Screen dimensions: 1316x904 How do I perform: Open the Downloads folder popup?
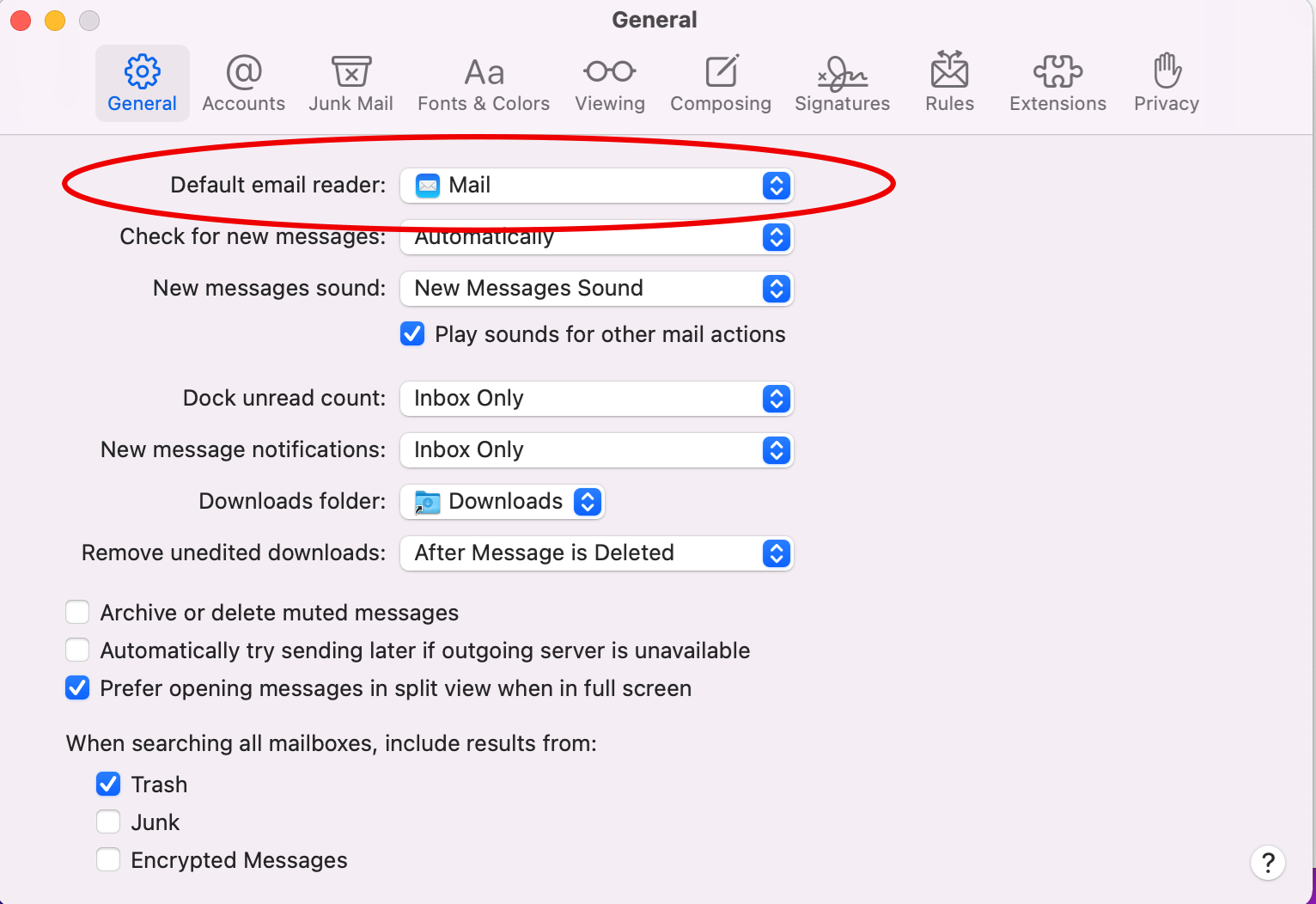click(x=503, y=502)
